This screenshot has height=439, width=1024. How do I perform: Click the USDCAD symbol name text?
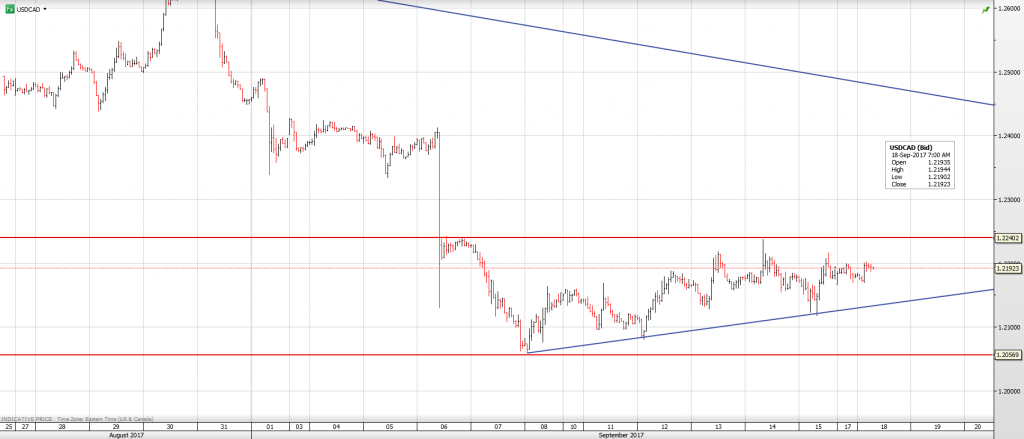pyautogui.click(x=28, y=8)
